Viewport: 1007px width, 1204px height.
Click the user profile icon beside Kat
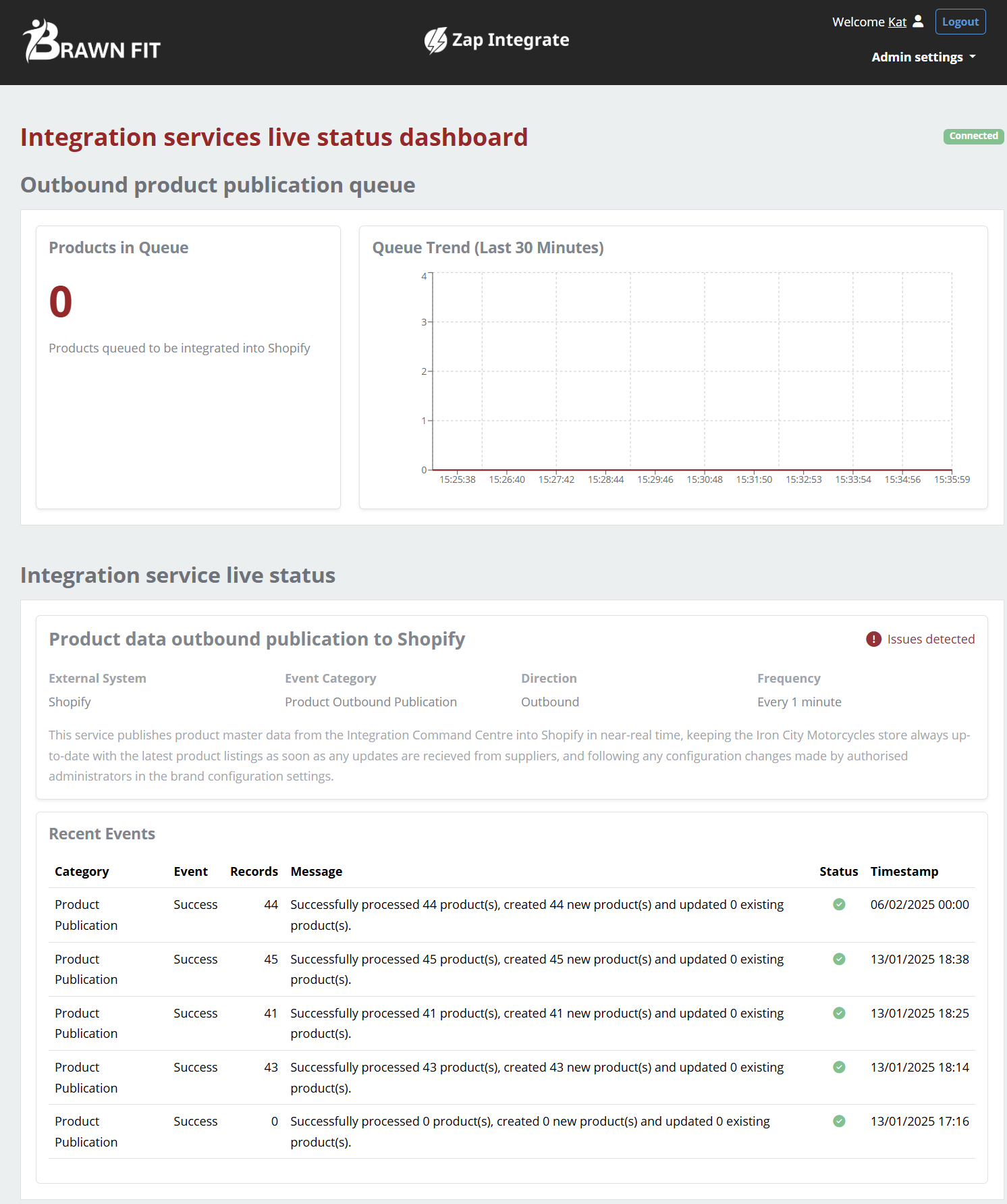pos(918,22)
